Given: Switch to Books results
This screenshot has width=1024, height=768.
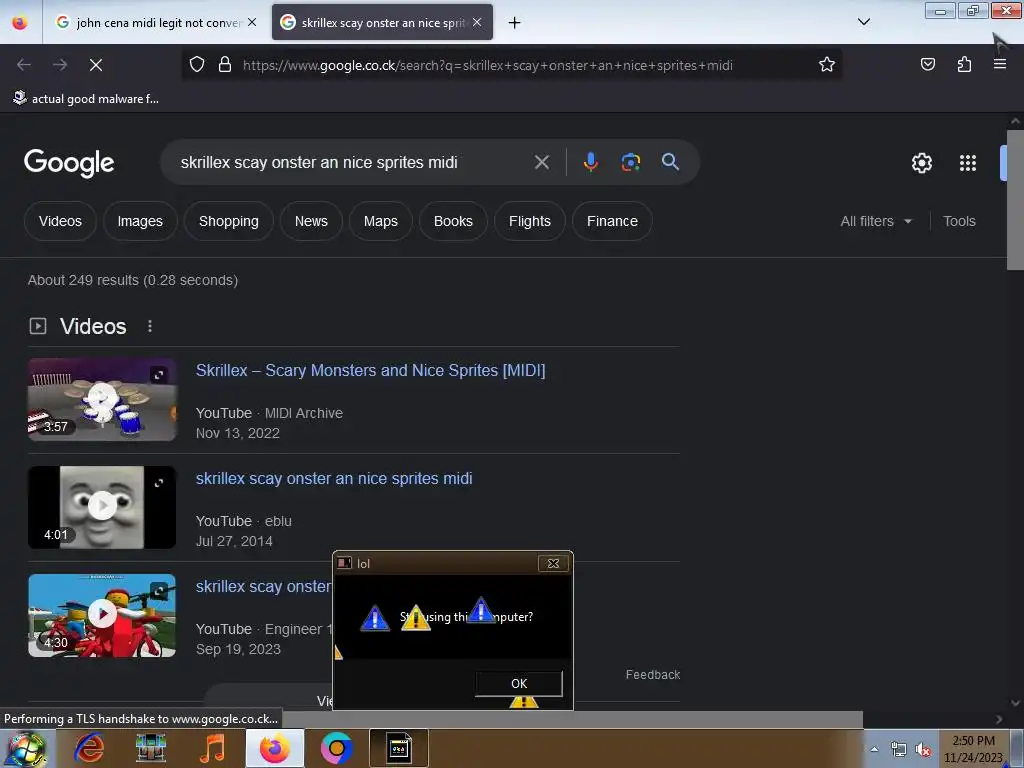Looking at the screenshot, I should [x=453, y=221].
